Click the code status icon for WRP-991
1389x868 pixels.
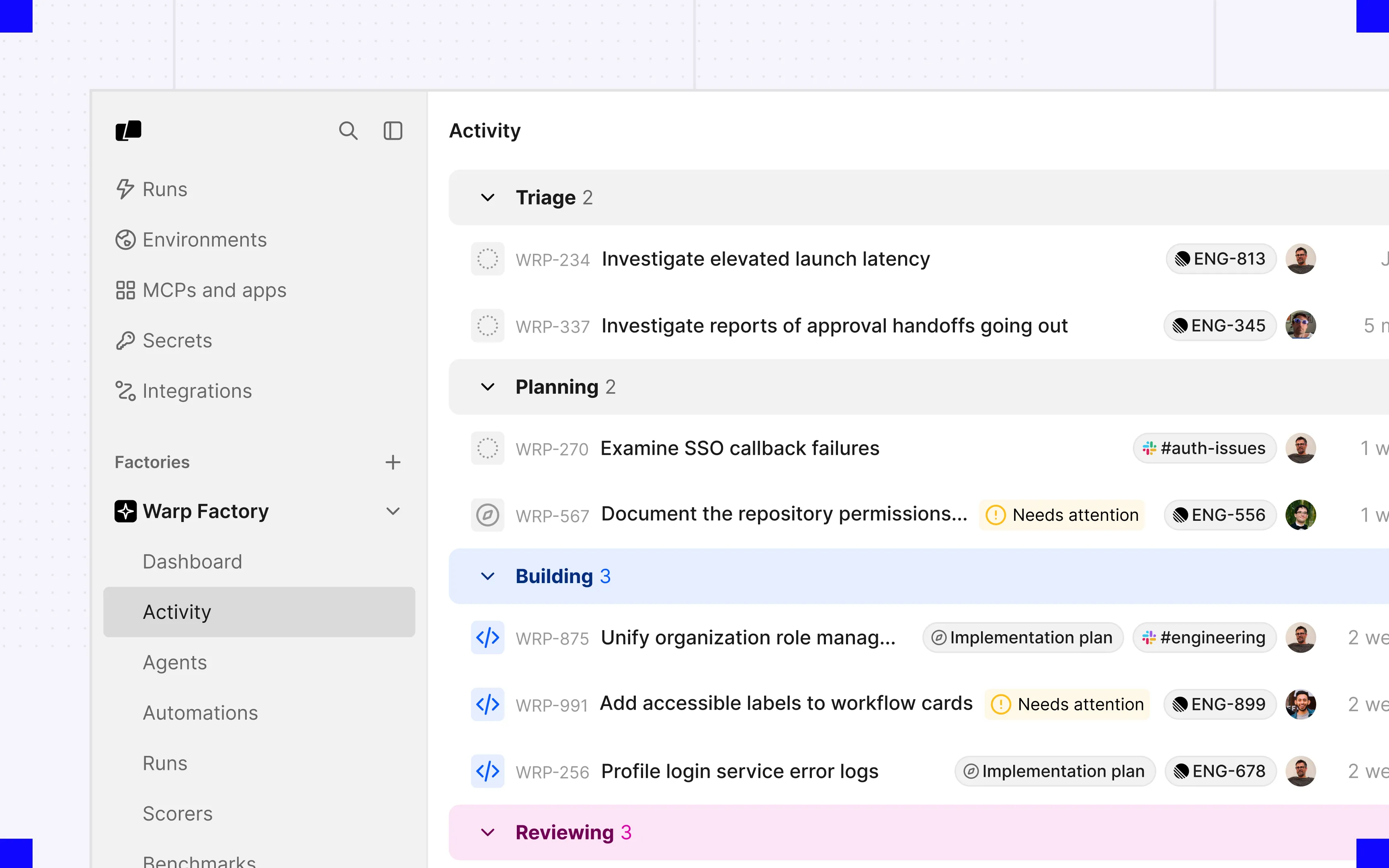(487, 704)
